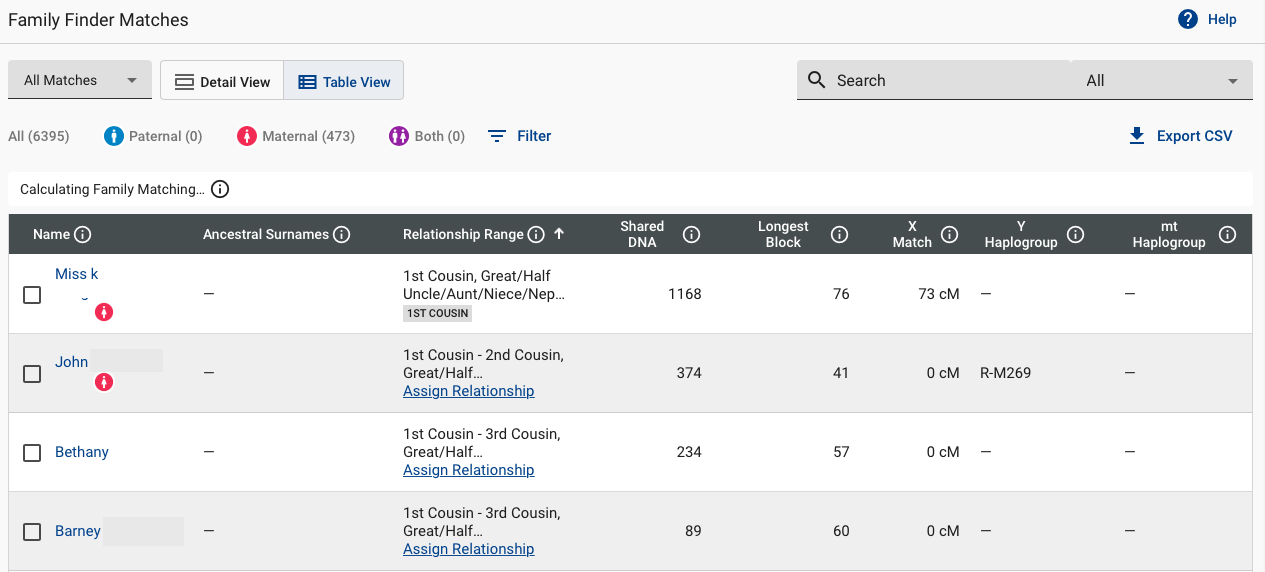Open the Filter options icon
Screen dimensions: 1265x572
point(497,136)
